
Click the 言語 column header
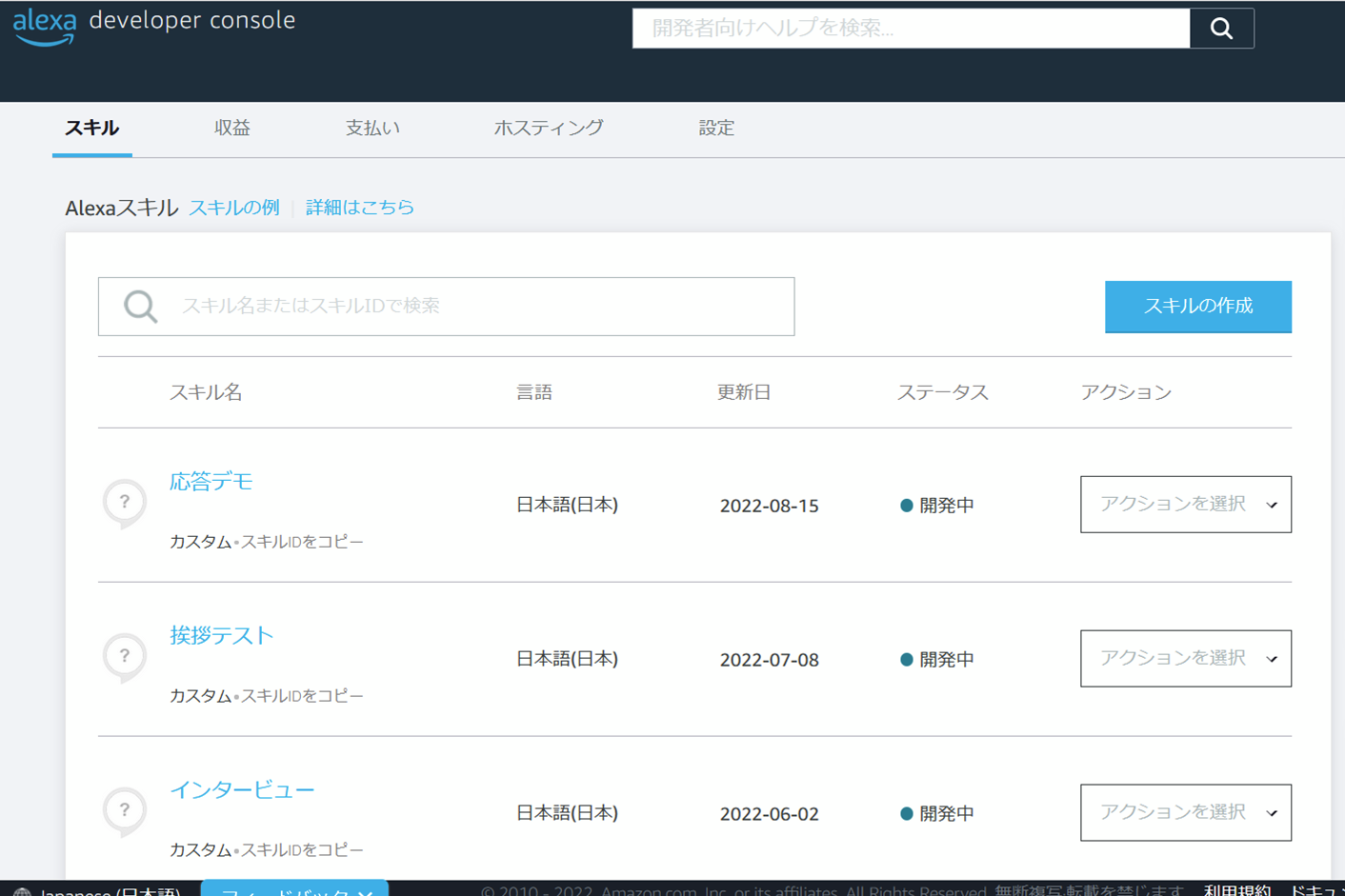coord(534,392)
